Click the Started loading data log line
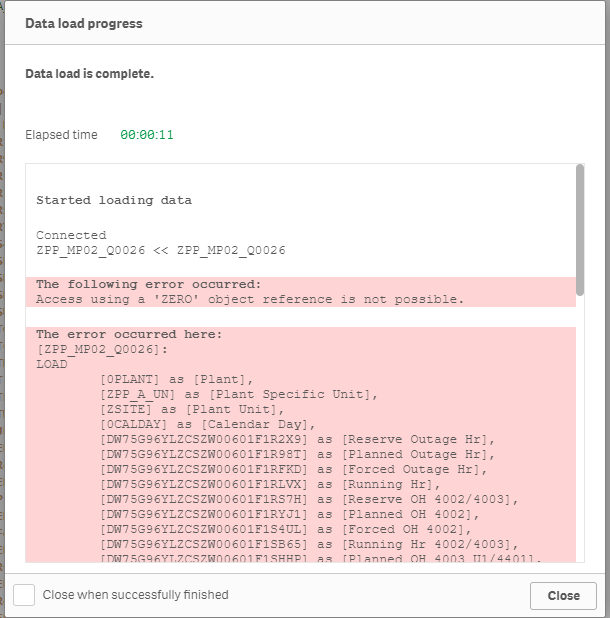The height and width of the screenshot is (618, 610). [114, 200]
